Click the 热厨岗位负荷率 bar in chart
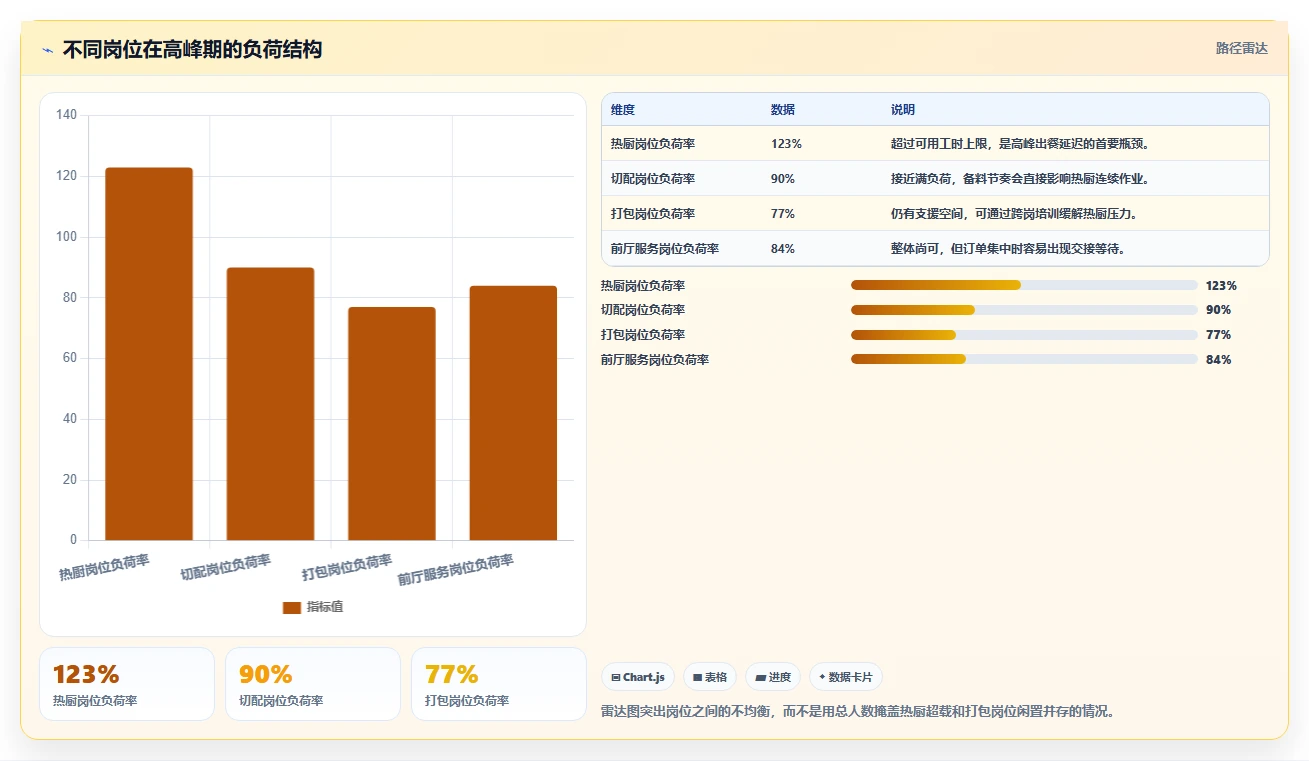1309x761 pixels. click(x=149, y=354)
